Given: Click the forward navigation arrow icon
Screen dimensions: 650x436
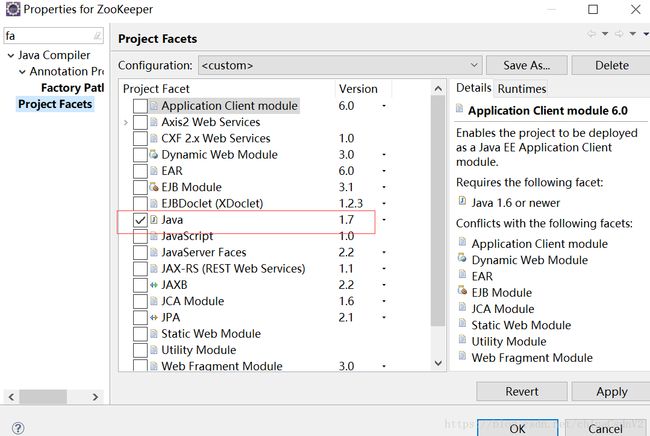Looking at the screenshot, I should click(x=619, y=34).
